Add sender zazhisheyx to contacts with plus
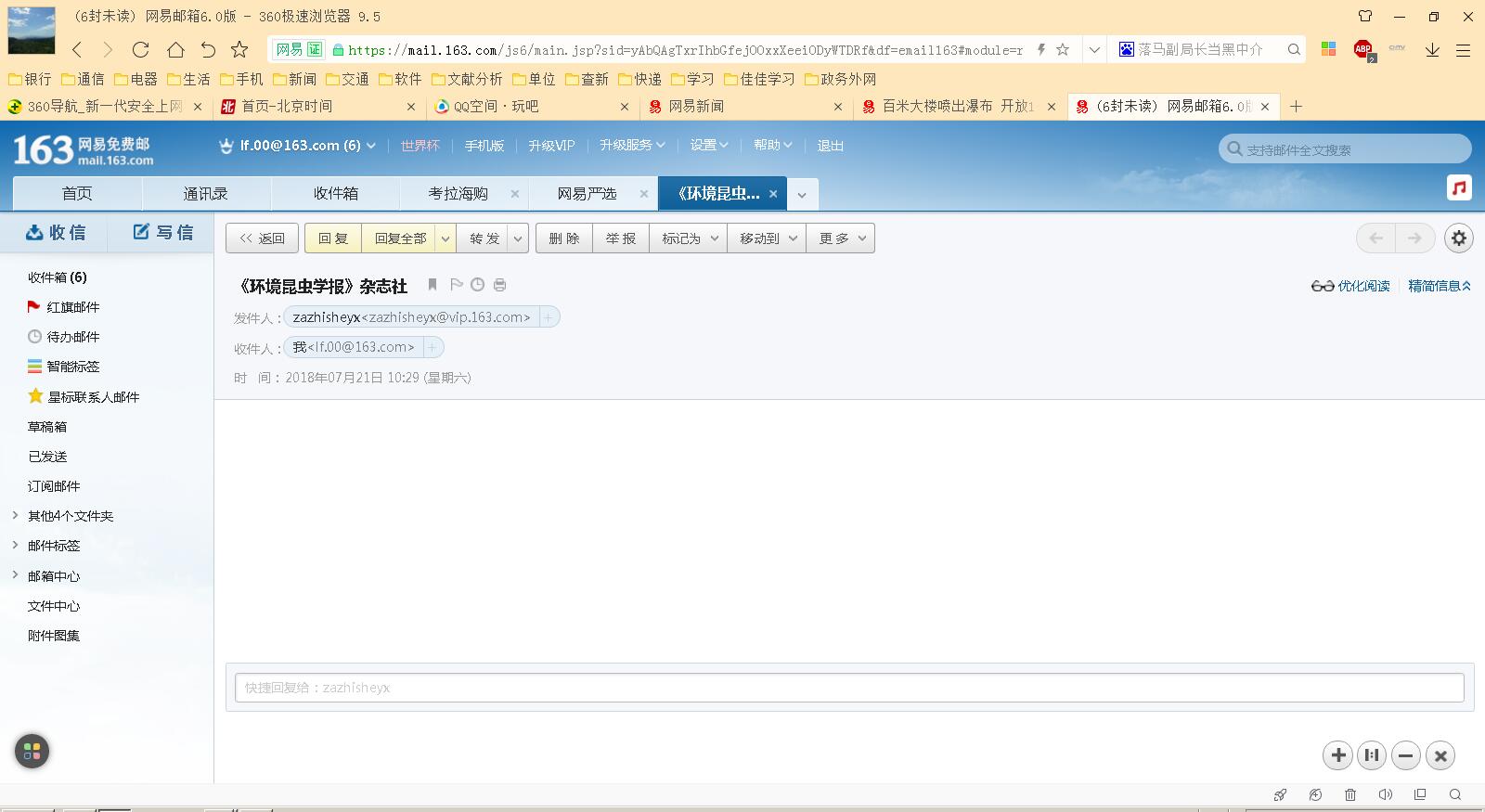This screenshot has width=1485, height=812. tap(549, 317)
